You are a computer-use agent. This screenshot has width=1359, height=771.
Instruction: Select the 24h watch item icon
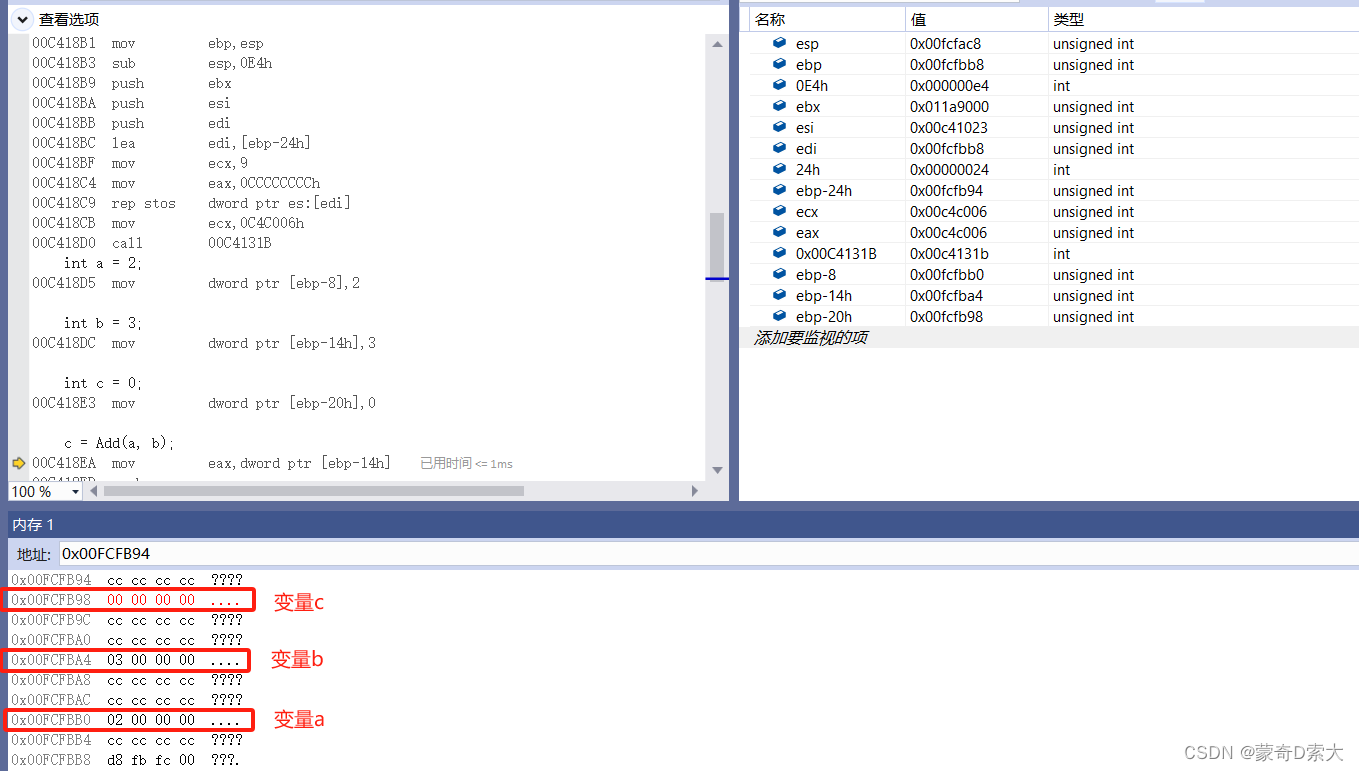pyautogui.click(x=780, y=169)
